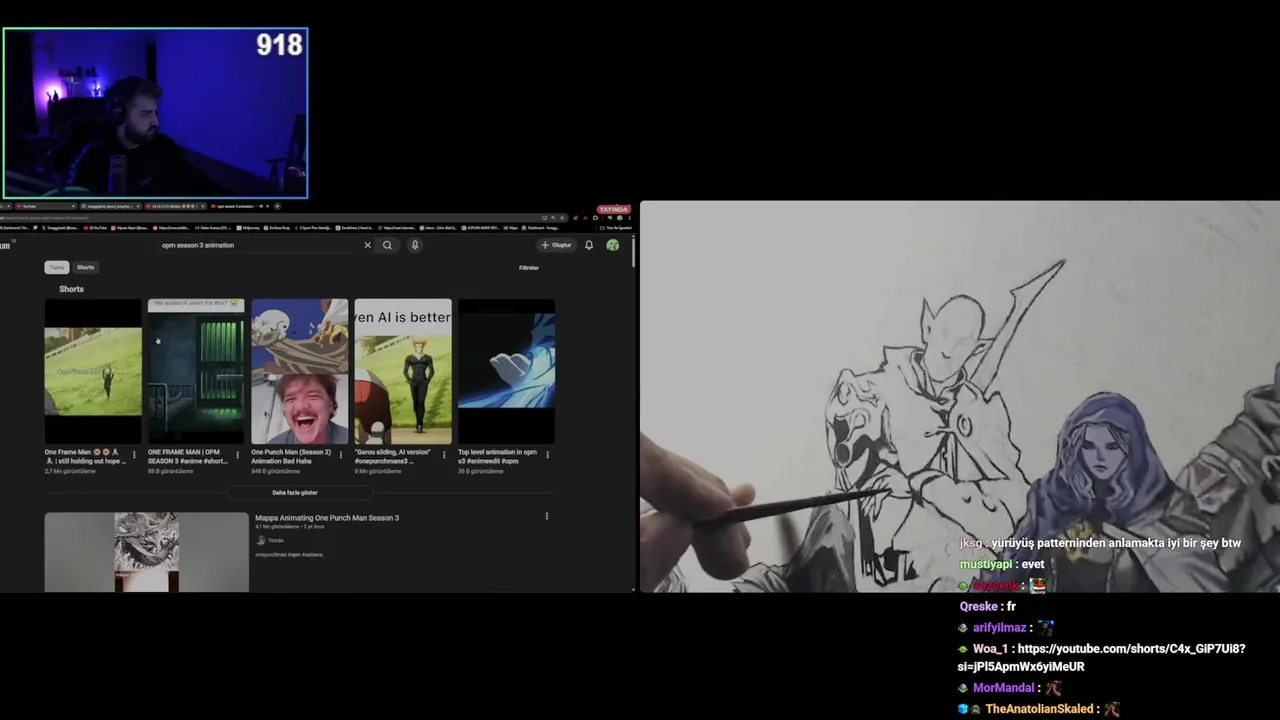1280x720 pixels.
Task: Click title 'Mappa Animating One Punch Man Season 3'
Action: click(x=327, y=518)
